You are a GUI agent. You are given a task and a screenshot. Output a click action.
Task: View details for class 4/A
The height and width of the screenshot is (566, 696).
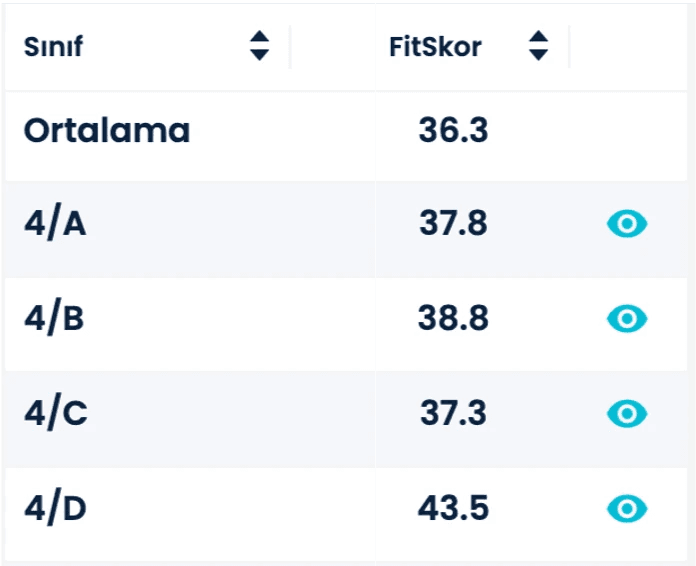coord(627,224)
